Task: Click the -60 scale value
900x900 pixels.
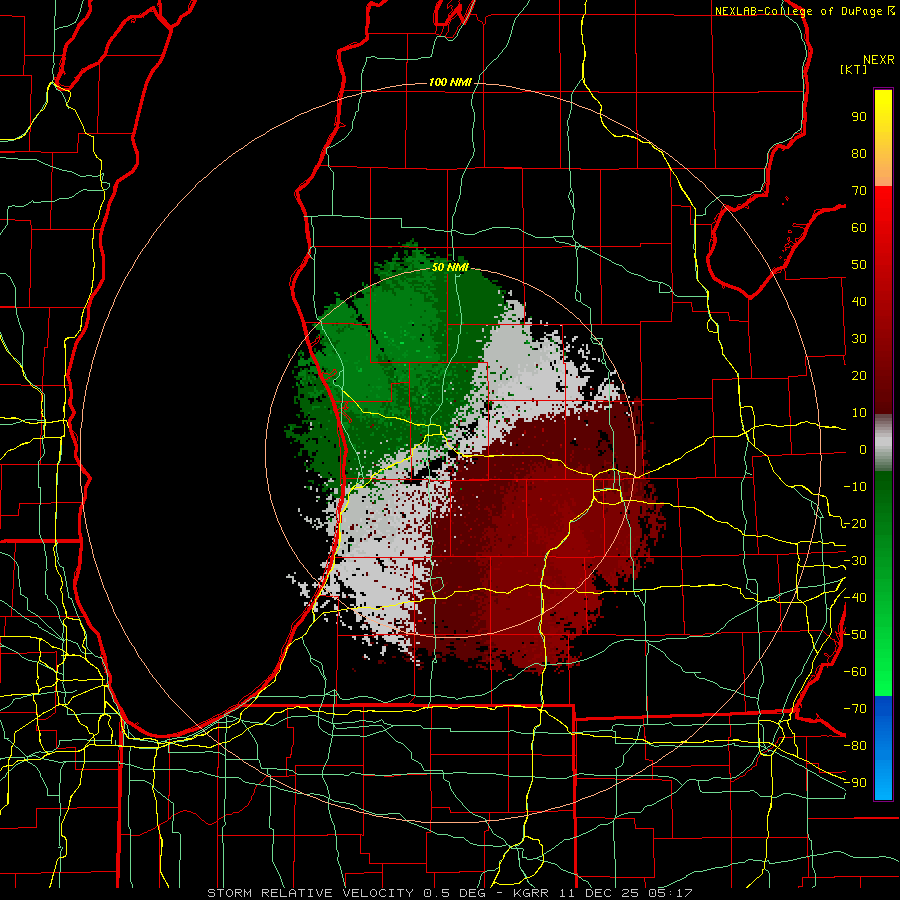Action: 855,672
